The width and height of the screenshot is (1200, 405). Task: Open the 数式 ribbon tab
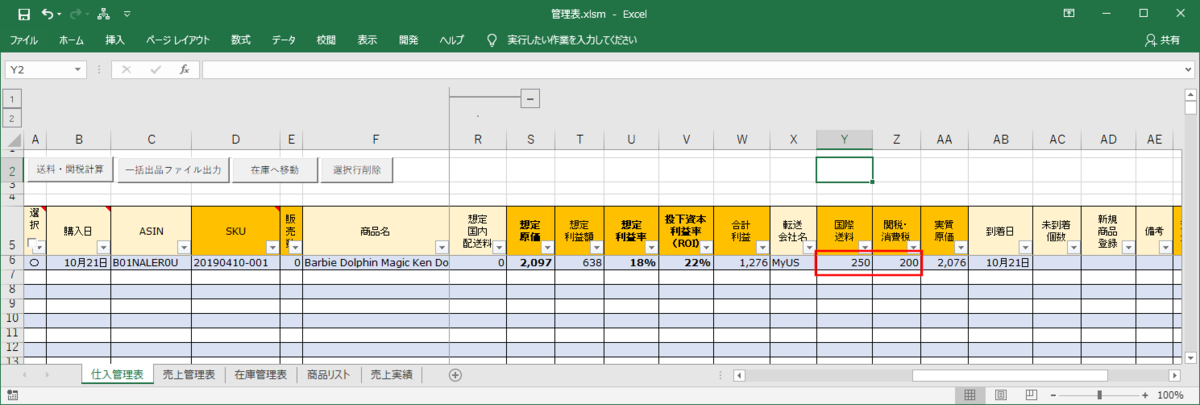240,40
